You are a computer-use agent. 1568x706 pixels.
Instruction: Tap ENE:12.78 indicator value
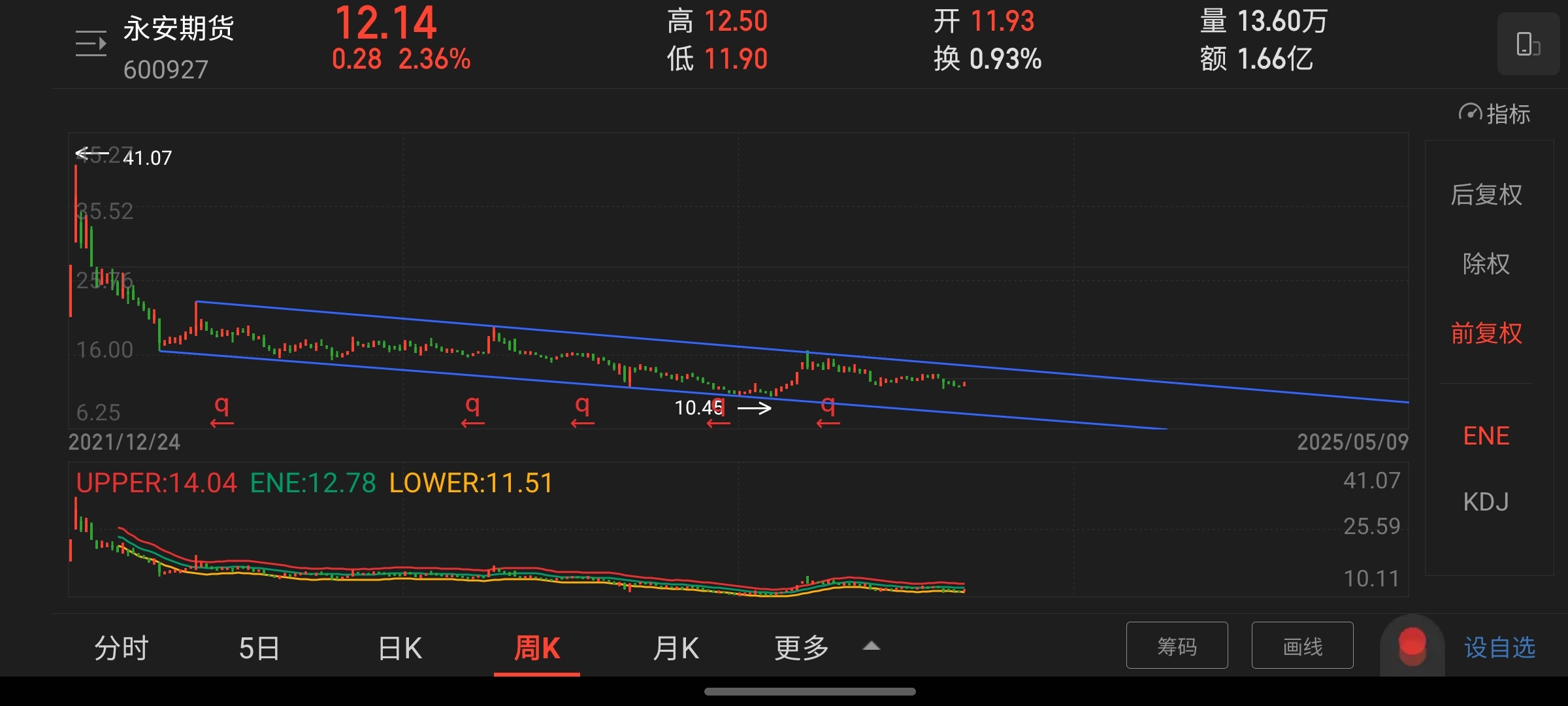coord(313,483)
